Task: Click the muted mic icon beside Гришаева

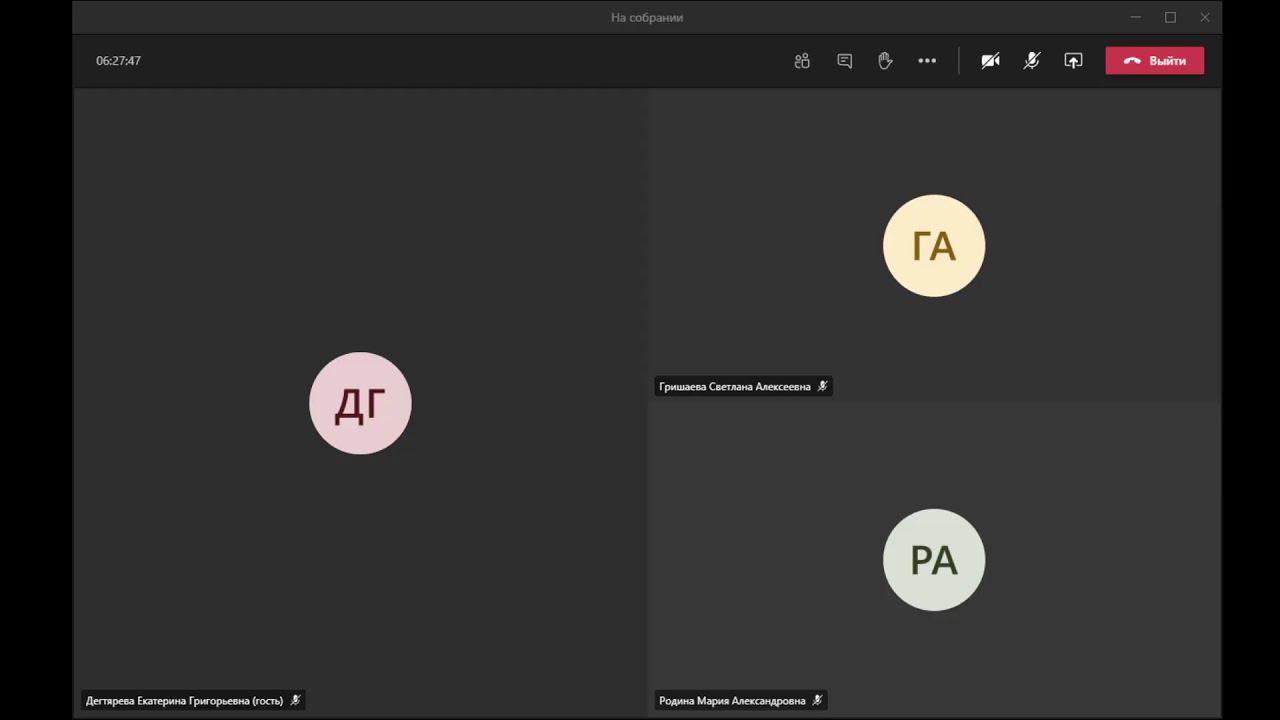Action: 823,386
